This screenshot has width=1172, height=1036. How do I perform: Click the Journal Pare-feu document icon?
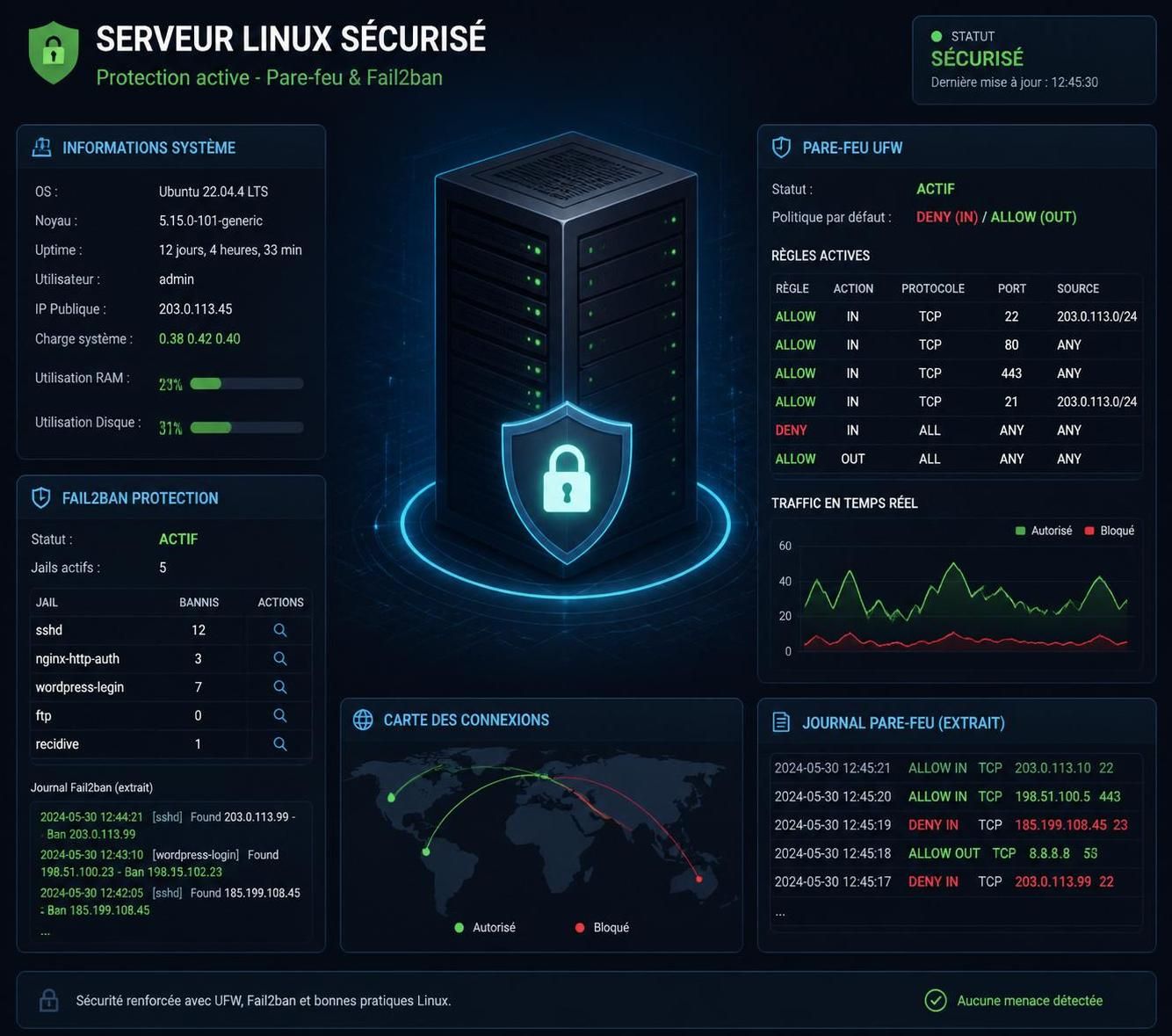pyautogui.click(x=781, y=722)
